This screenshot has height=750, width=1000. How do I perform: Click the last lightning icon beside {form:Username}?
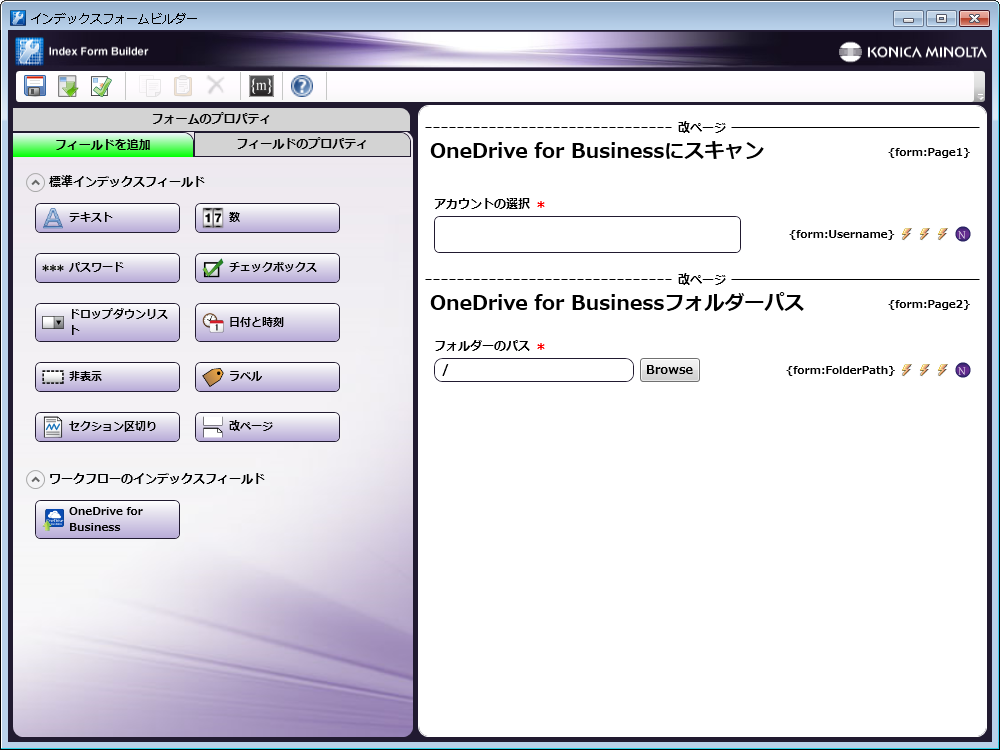[942, 234]
